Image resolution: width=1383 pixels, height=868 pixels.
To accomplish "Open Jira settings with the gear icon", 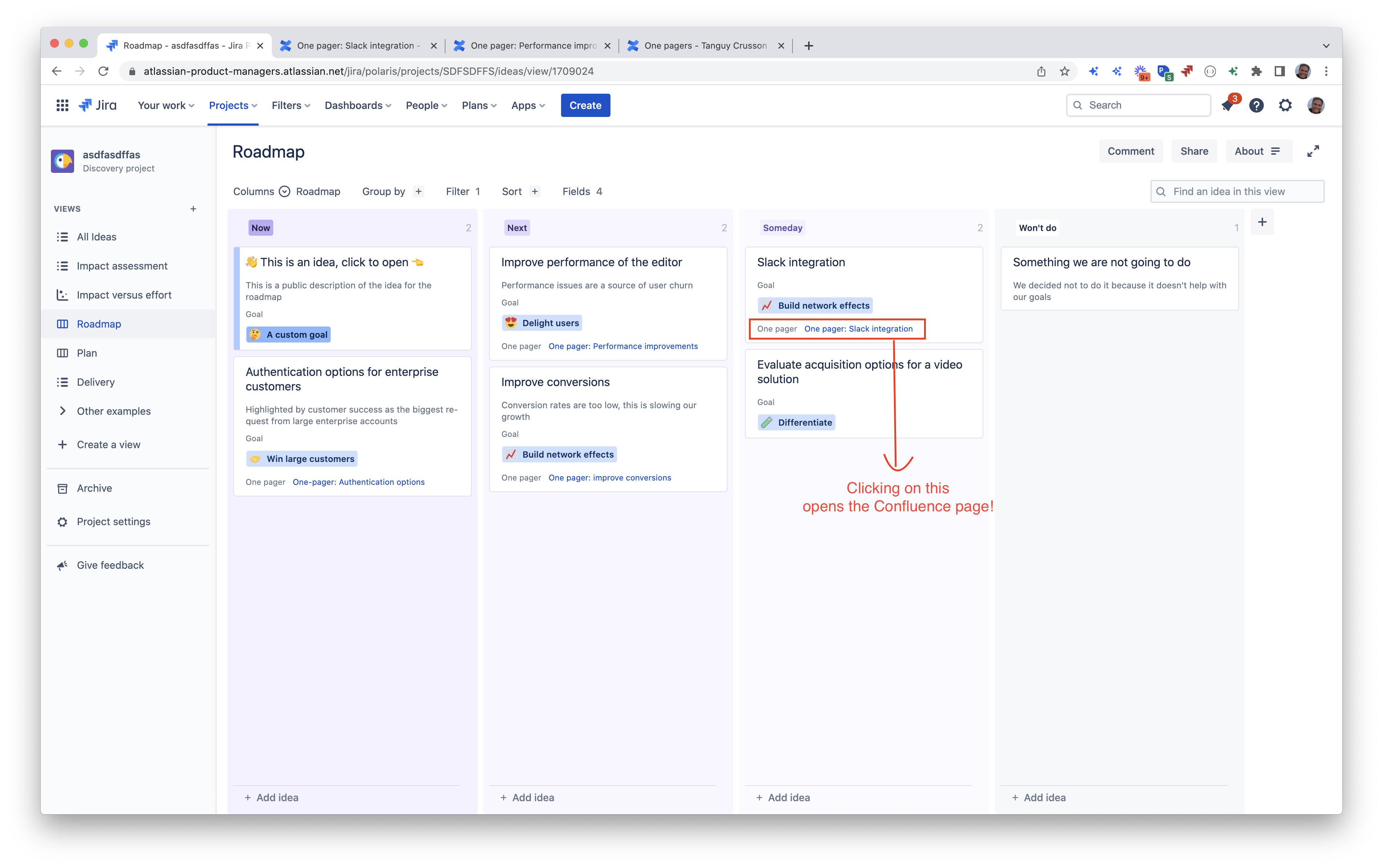I will (1285, 105).
